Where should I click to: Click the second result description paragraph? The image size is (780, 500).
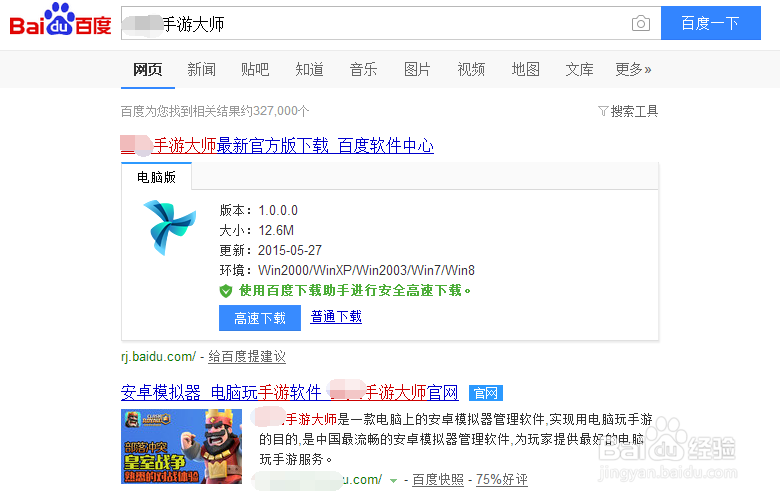click(456, 439)
